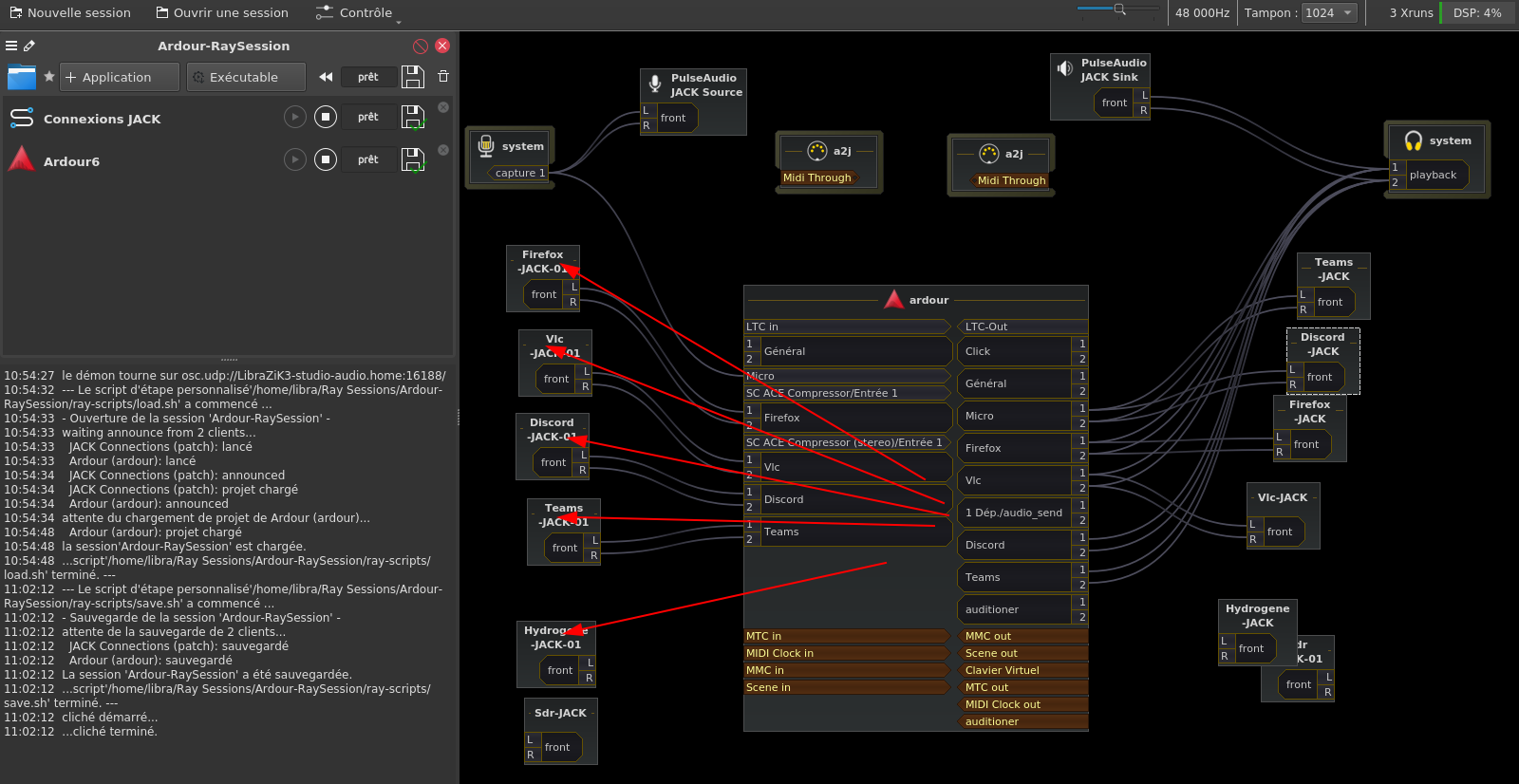Screen dimensions: 1519x784
Task: Open the session hamburger menu
Action: pos(11,46)
